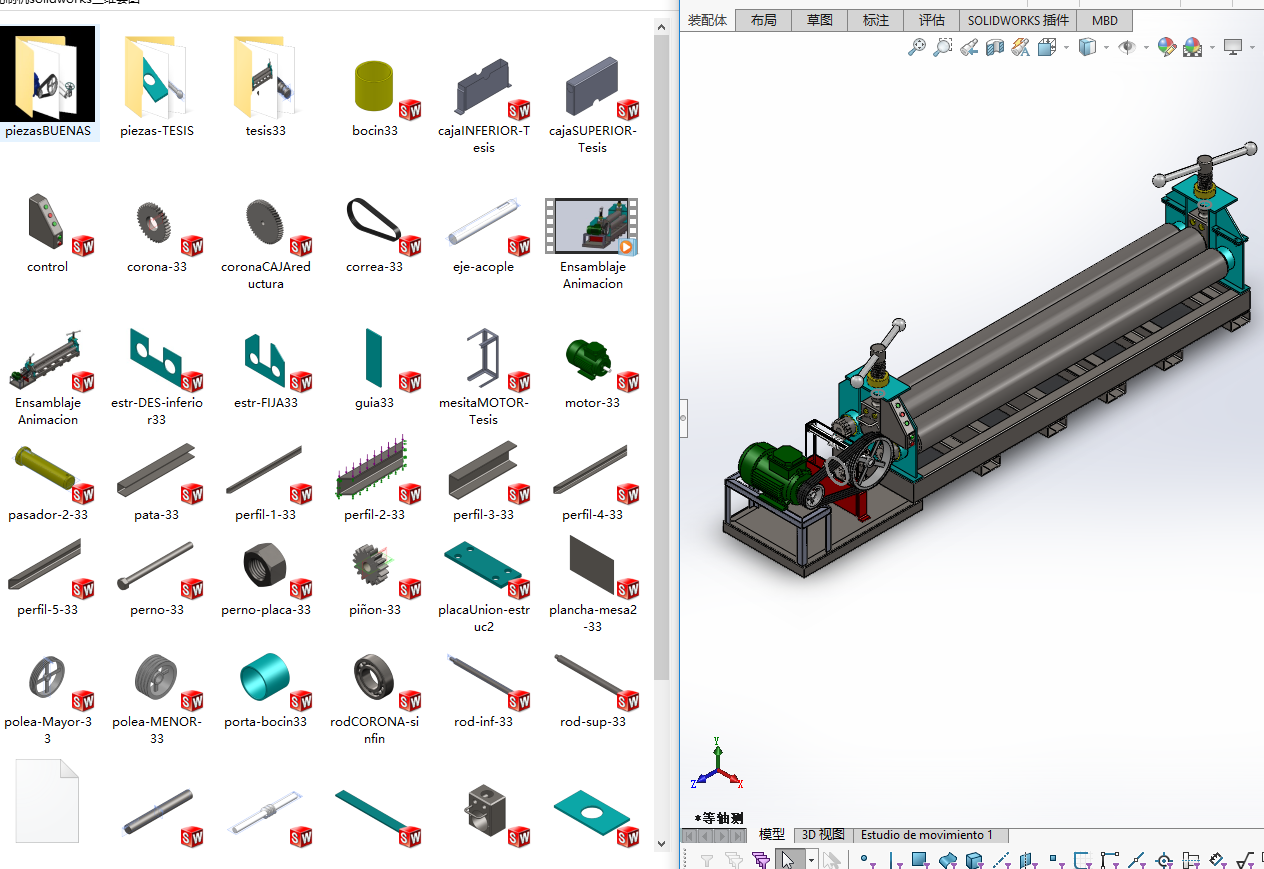Expand the View Settings dropdown

coord(1252,47)
